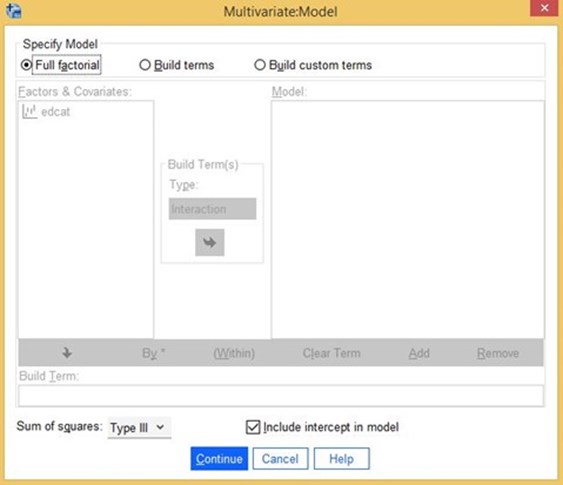The image size is (563, 485).
Task: Open the Help button
Action: click(x=341, y=459)
